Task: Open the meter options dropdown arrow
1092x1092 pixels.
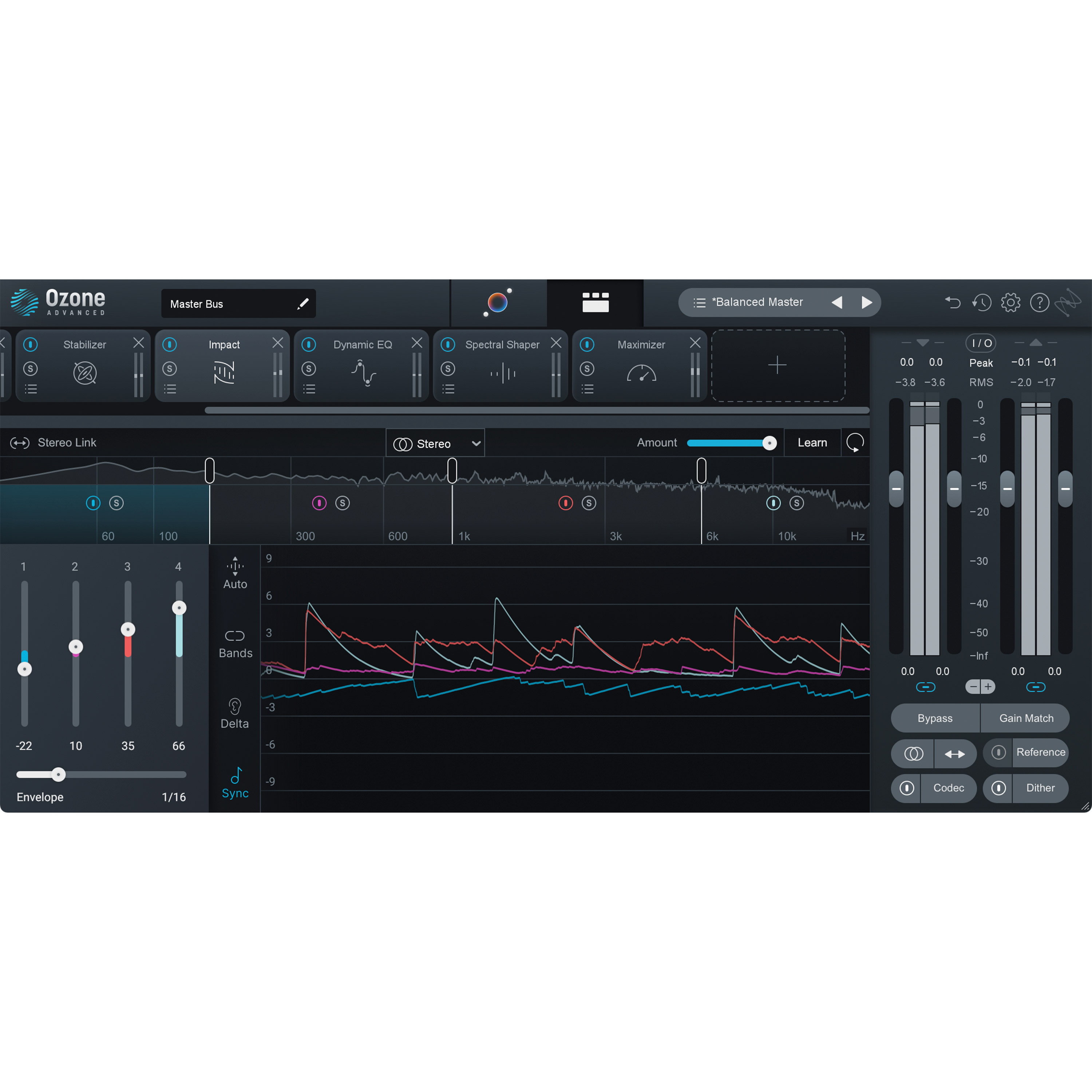Action: click(x=922, y=343)
